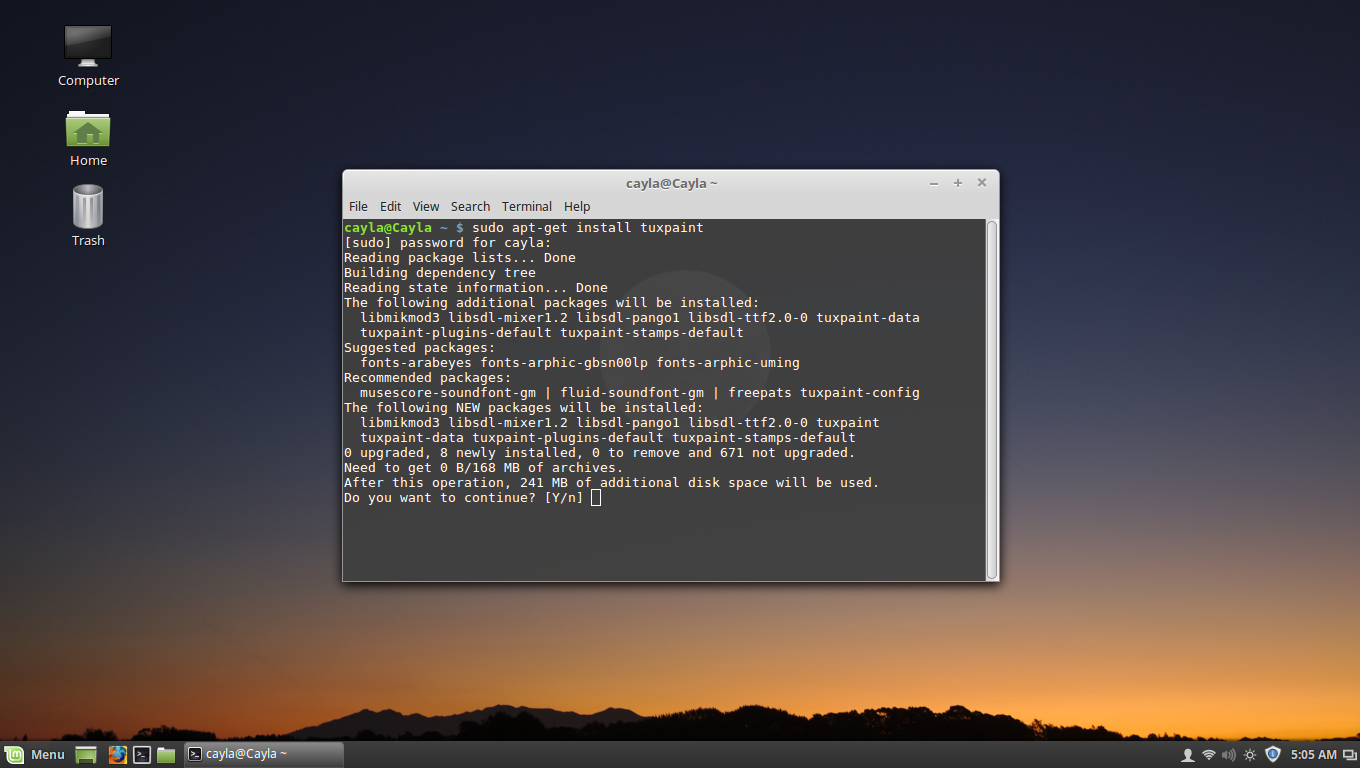Click the terminal vertical scrollbar

992,399
